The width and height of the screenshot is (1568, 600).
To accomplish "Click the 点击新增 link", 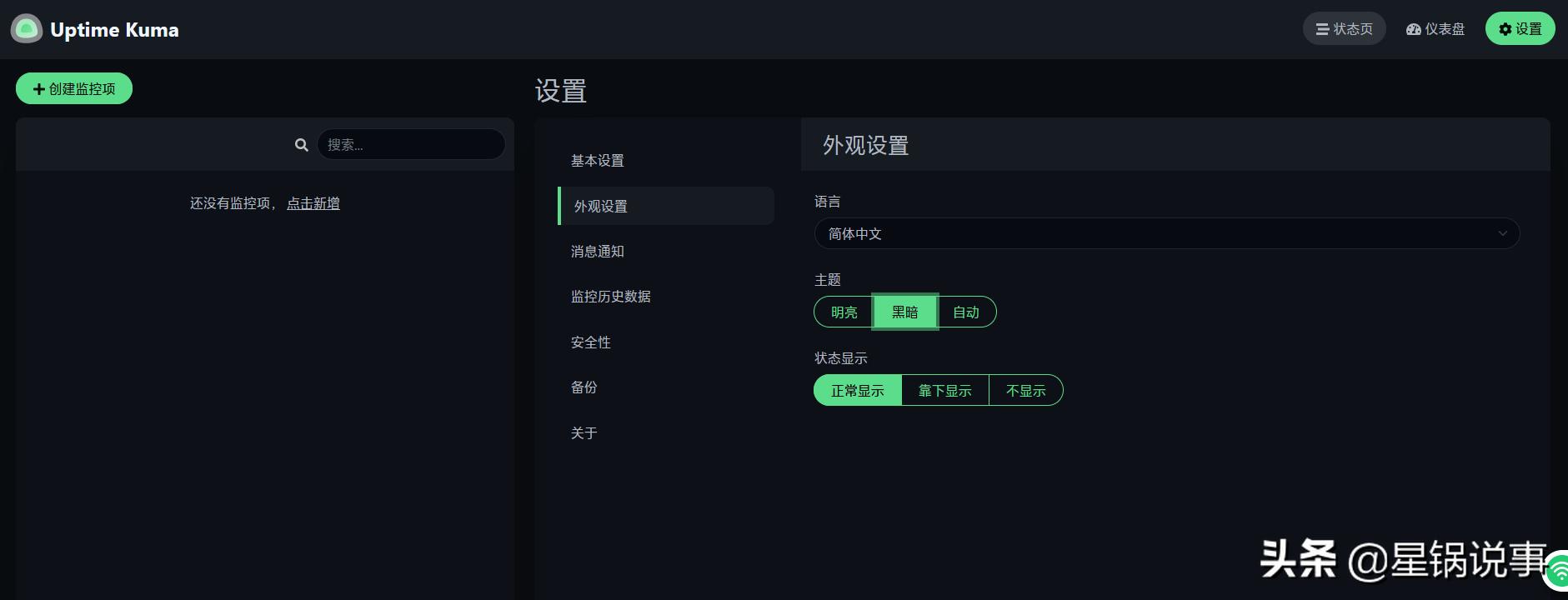I will pyautogui.click(x=313, y=203).
